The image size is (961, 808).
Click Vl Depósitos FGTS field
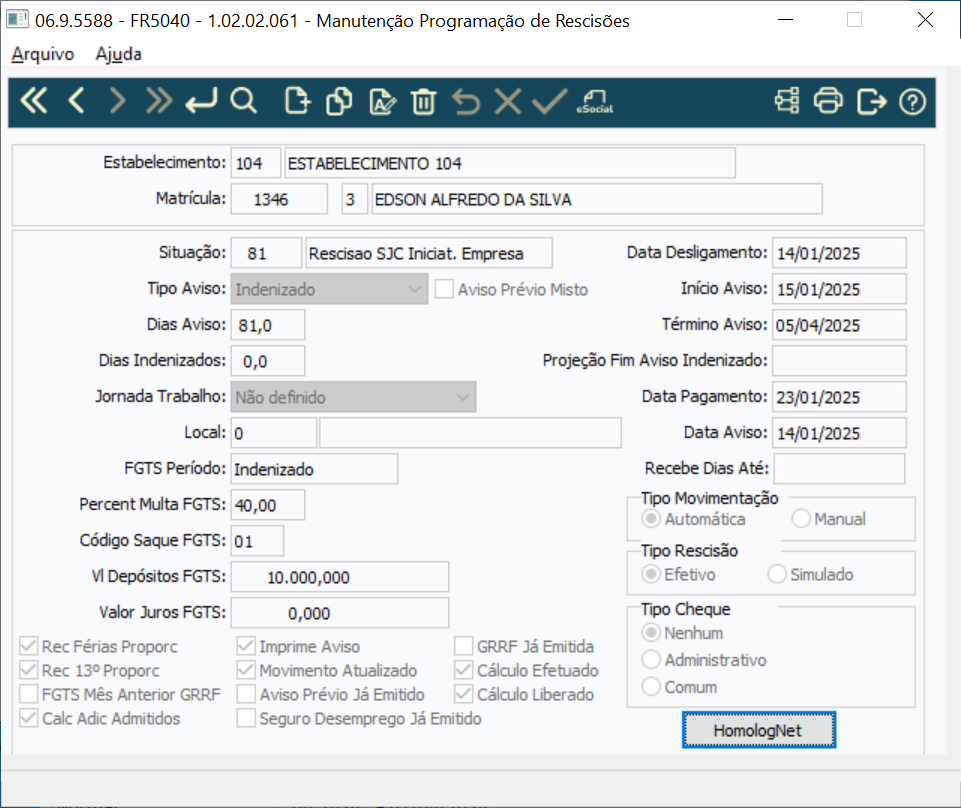point(340,577)
